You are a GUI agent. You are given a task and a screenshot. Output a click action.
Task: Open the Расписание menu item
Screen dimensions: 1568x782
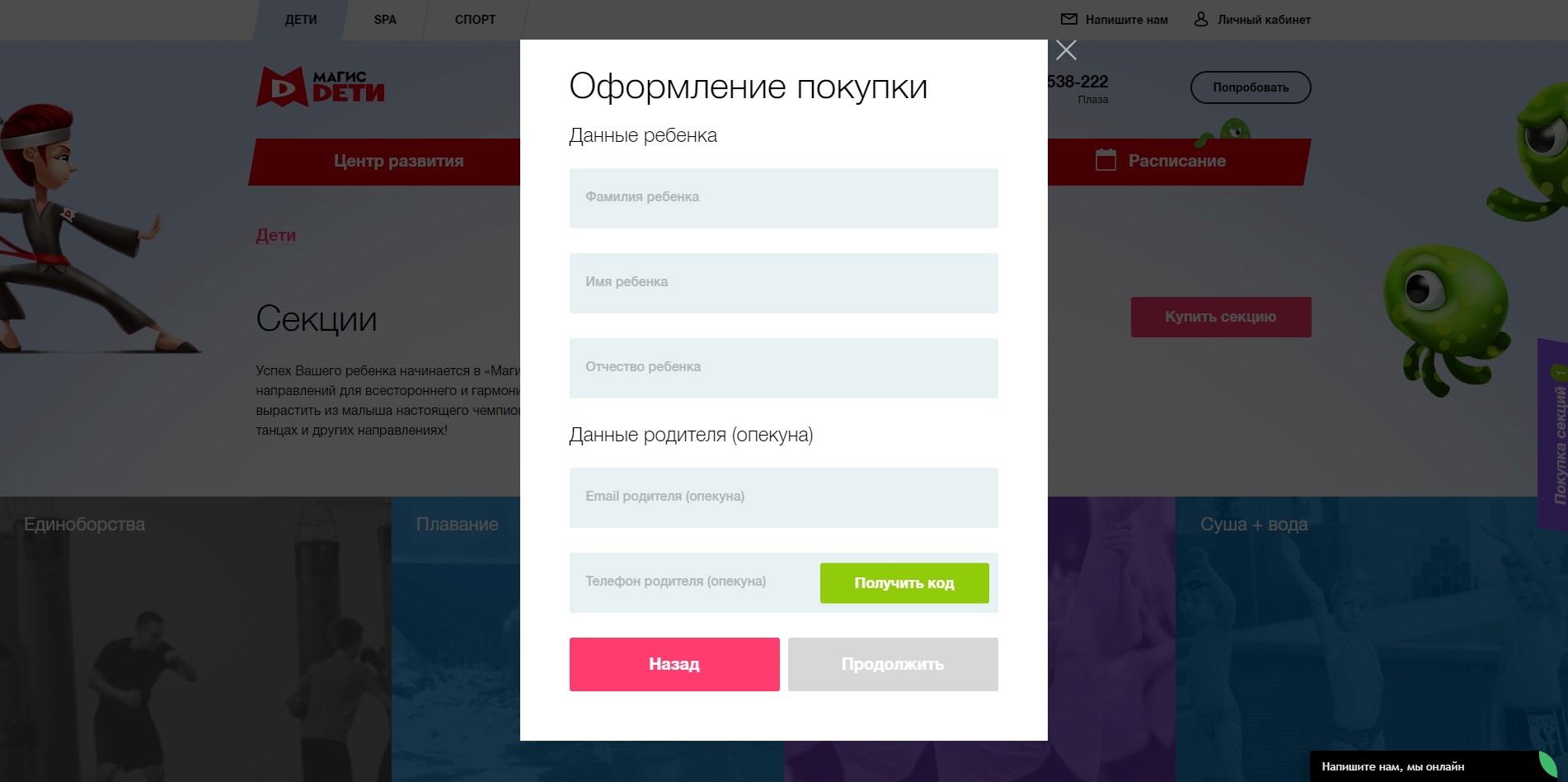[1179, 162]
